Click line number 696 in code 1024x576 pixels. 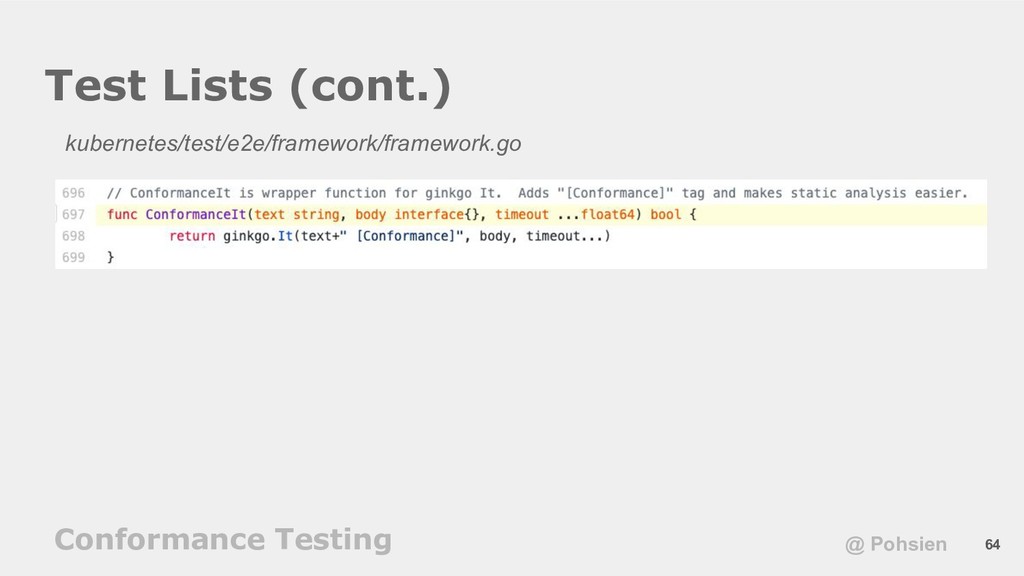coord(74,193)
